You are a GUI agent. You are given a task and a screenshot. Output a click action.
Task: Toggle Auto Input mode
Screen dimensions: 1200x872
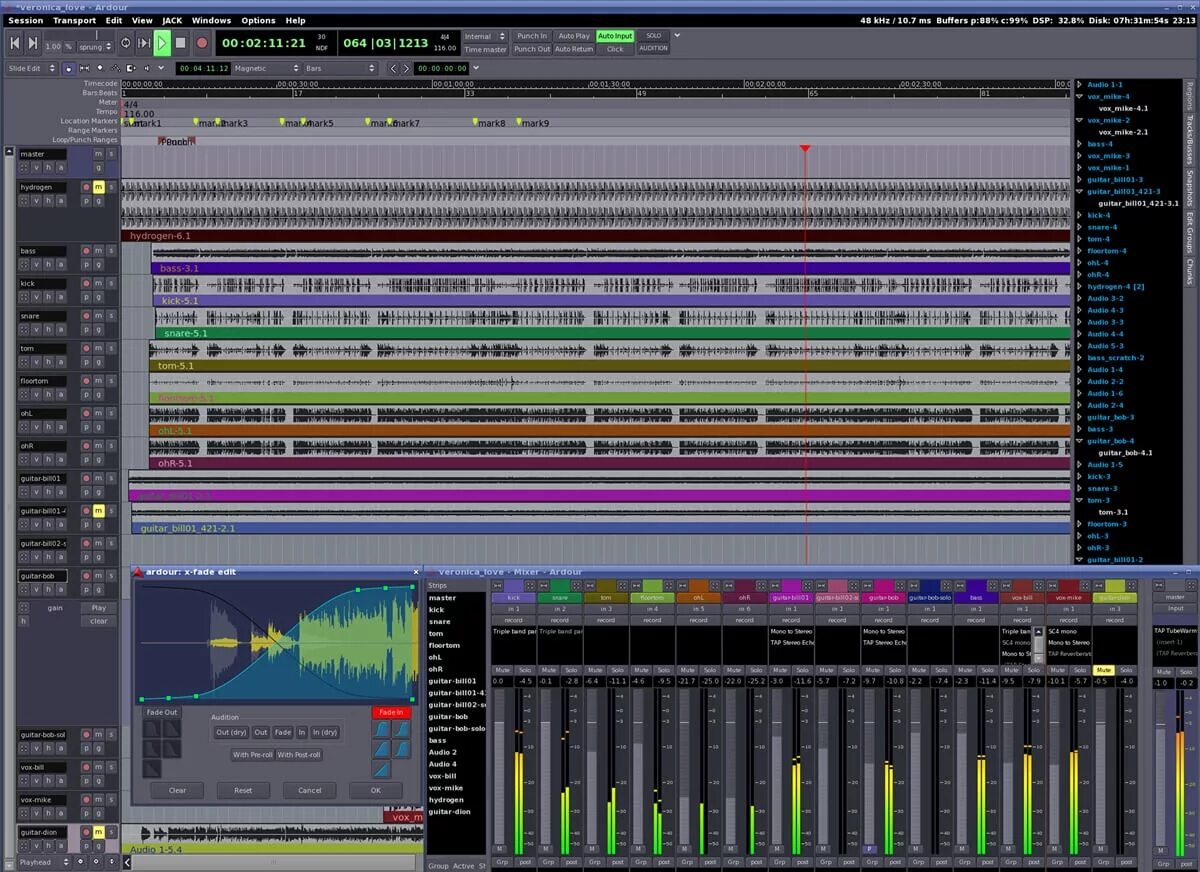[615, 36]
